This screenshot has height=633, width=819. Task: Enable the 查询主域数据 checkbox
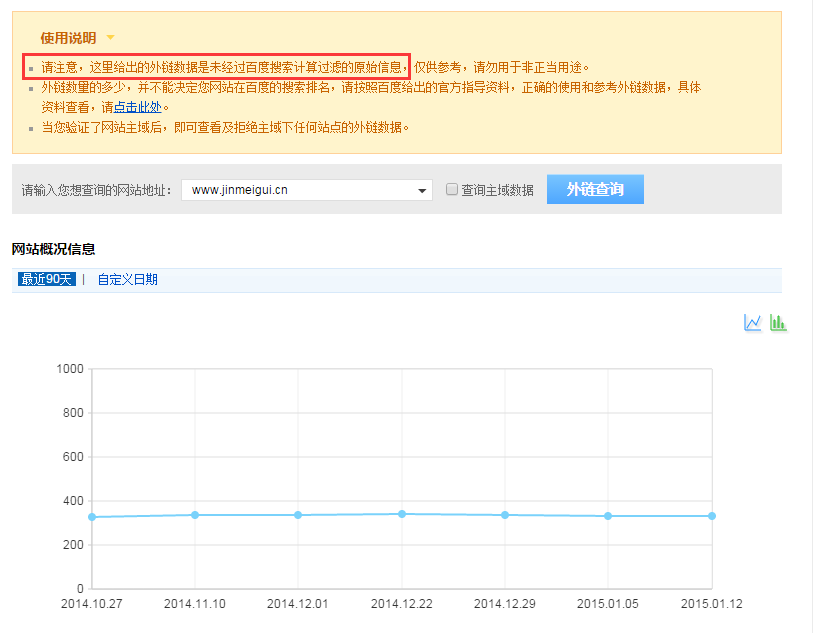[x=452, y=189]
